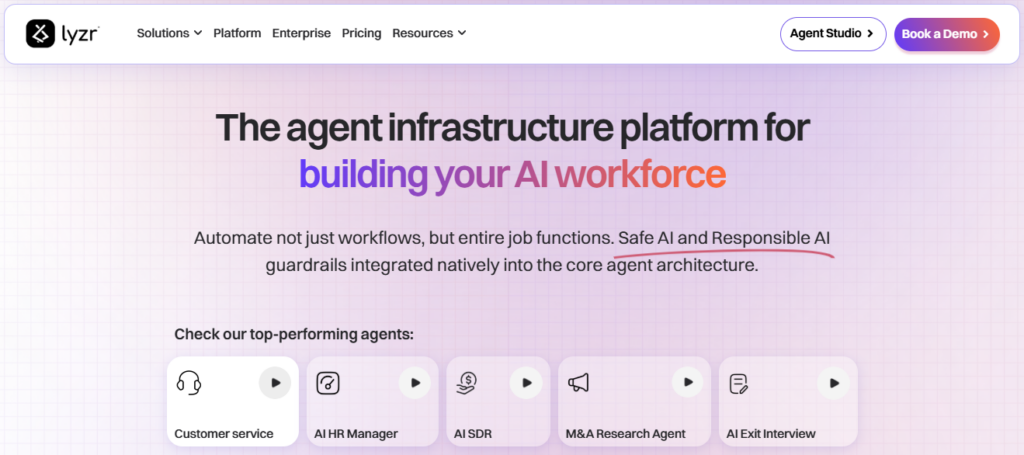This screenshot has width=1024, height=455.
Task: Click the building your AI workforce heading
Action: (x=512, y=174)
